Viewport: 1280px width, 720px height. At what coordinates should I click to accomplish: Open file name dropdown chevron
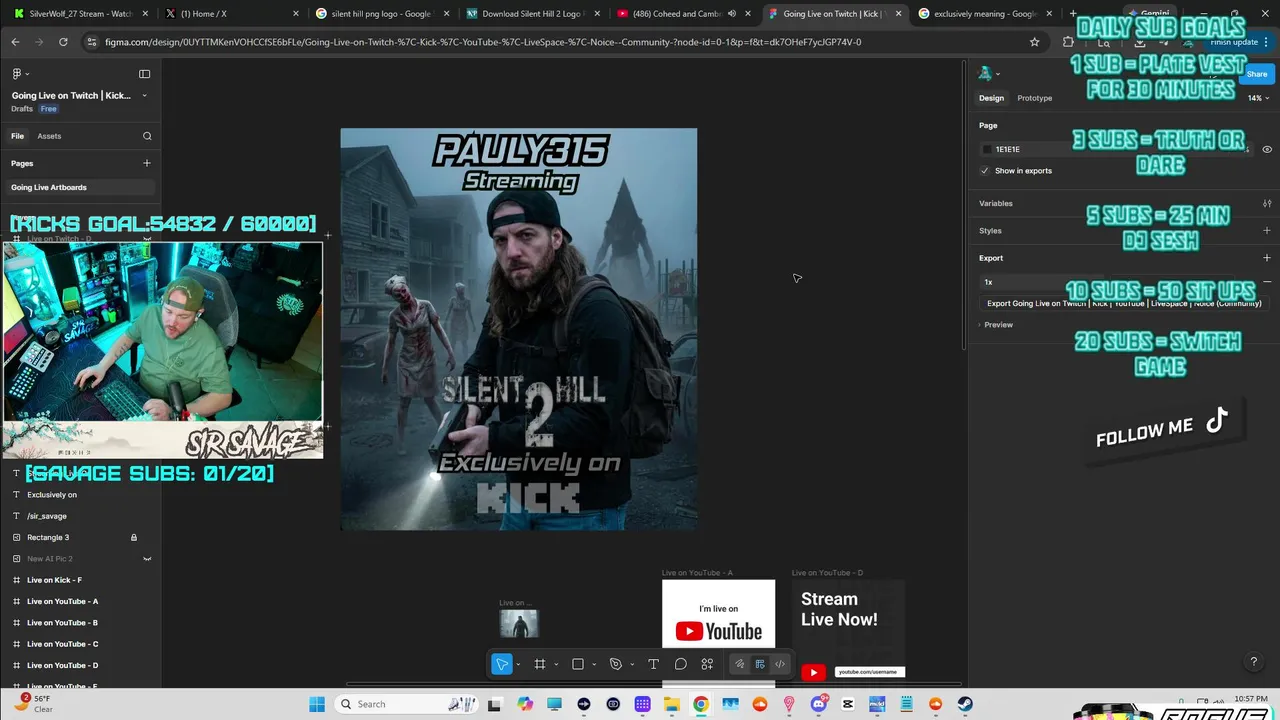point(144,96)
